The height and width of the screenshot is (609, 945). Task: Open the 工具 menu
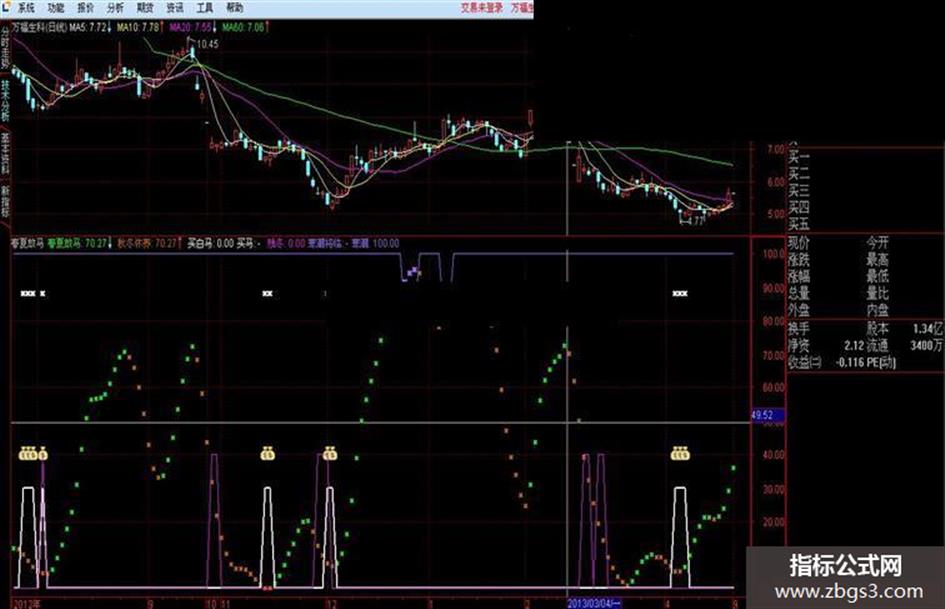pyautogui.click(x=205, y=8)
